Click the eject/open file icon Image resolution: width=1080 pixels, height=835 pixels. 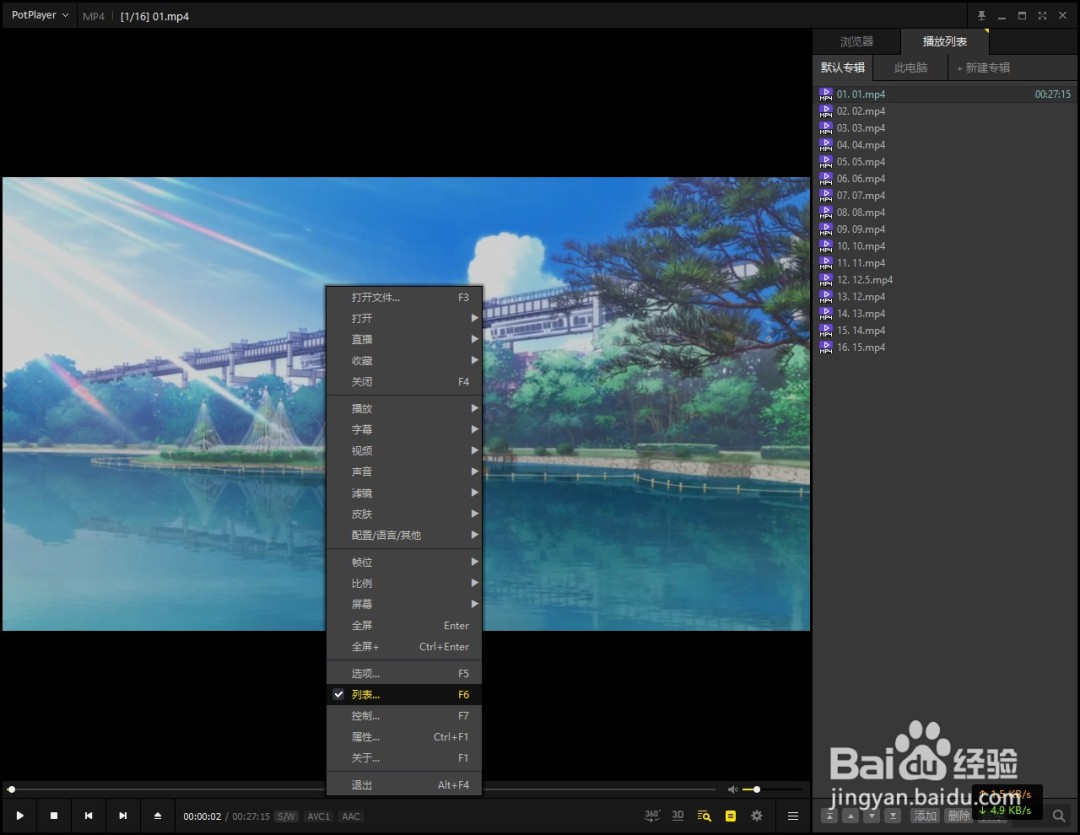[x=158, y=816]
